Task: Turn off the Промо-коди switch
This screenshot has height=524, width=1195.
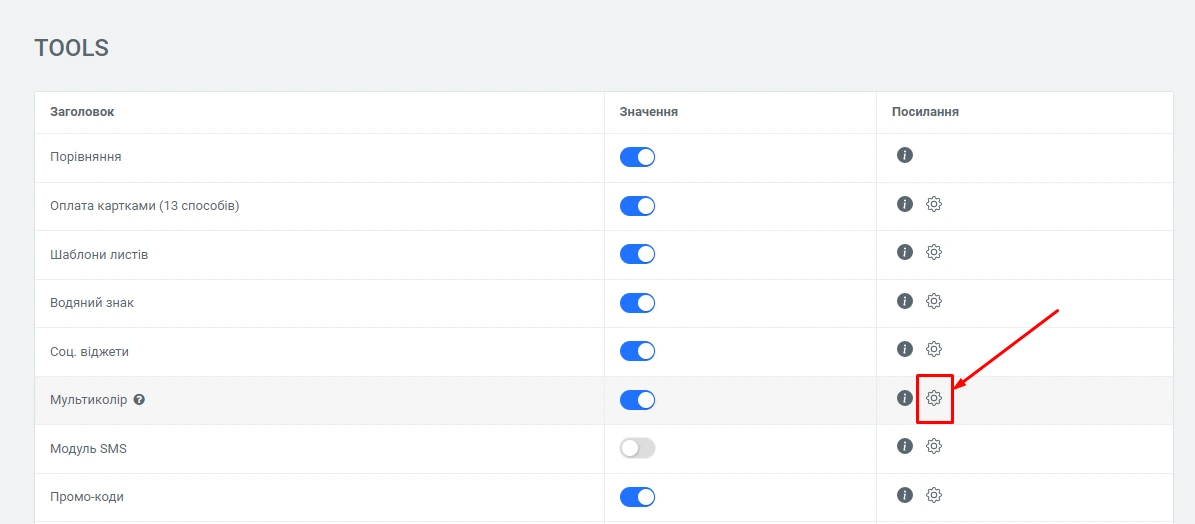Action: click(x=637, y=497)
